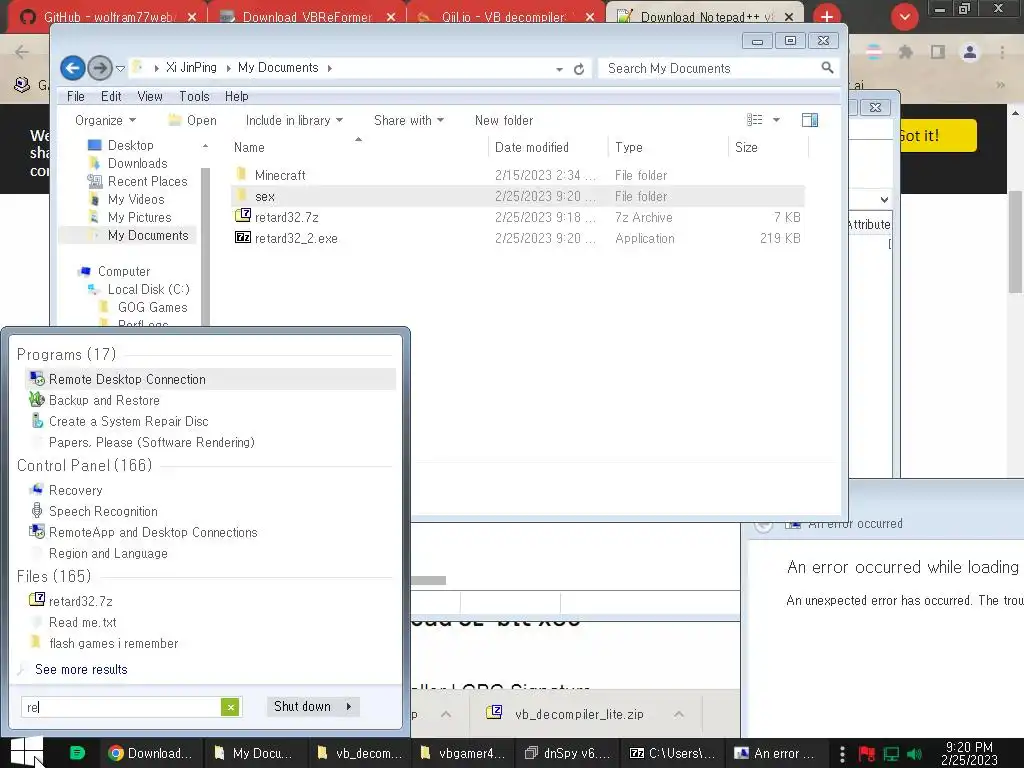Click the volume speaker tray icon
The image size is (1024, 768).
[x=914, y=754]
